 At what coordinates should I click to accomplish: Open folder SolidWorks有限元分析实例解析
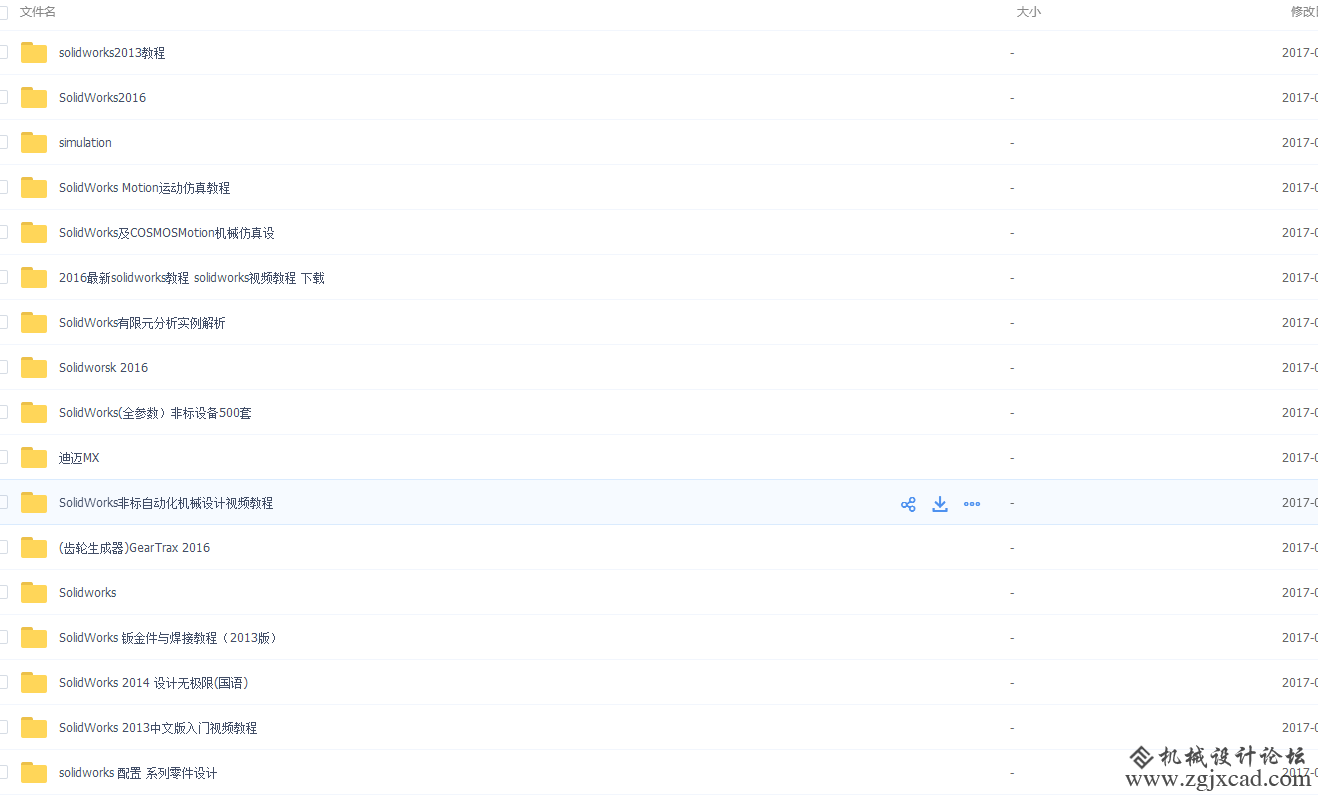[142, 323]
